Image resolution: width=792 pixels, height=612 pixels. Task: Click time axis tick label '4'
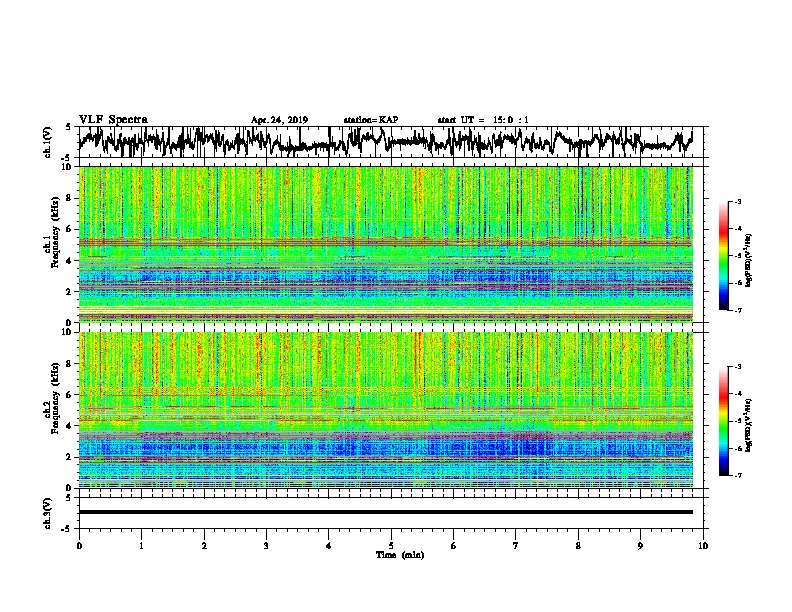pos(329,545)
